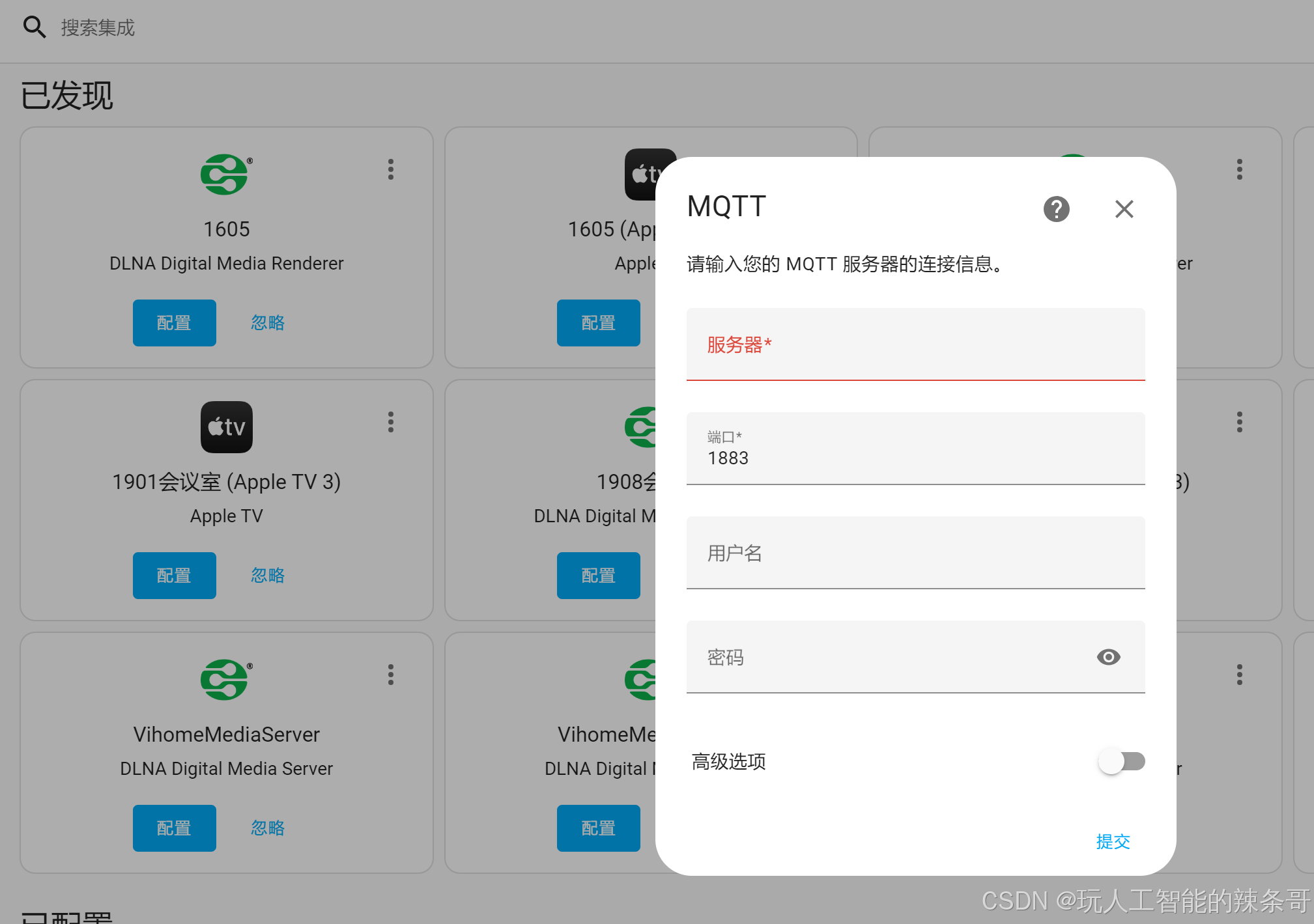The image size is (1314, 924).
Task: Click the 搜索集成 search integrations box
Action: 261,27
